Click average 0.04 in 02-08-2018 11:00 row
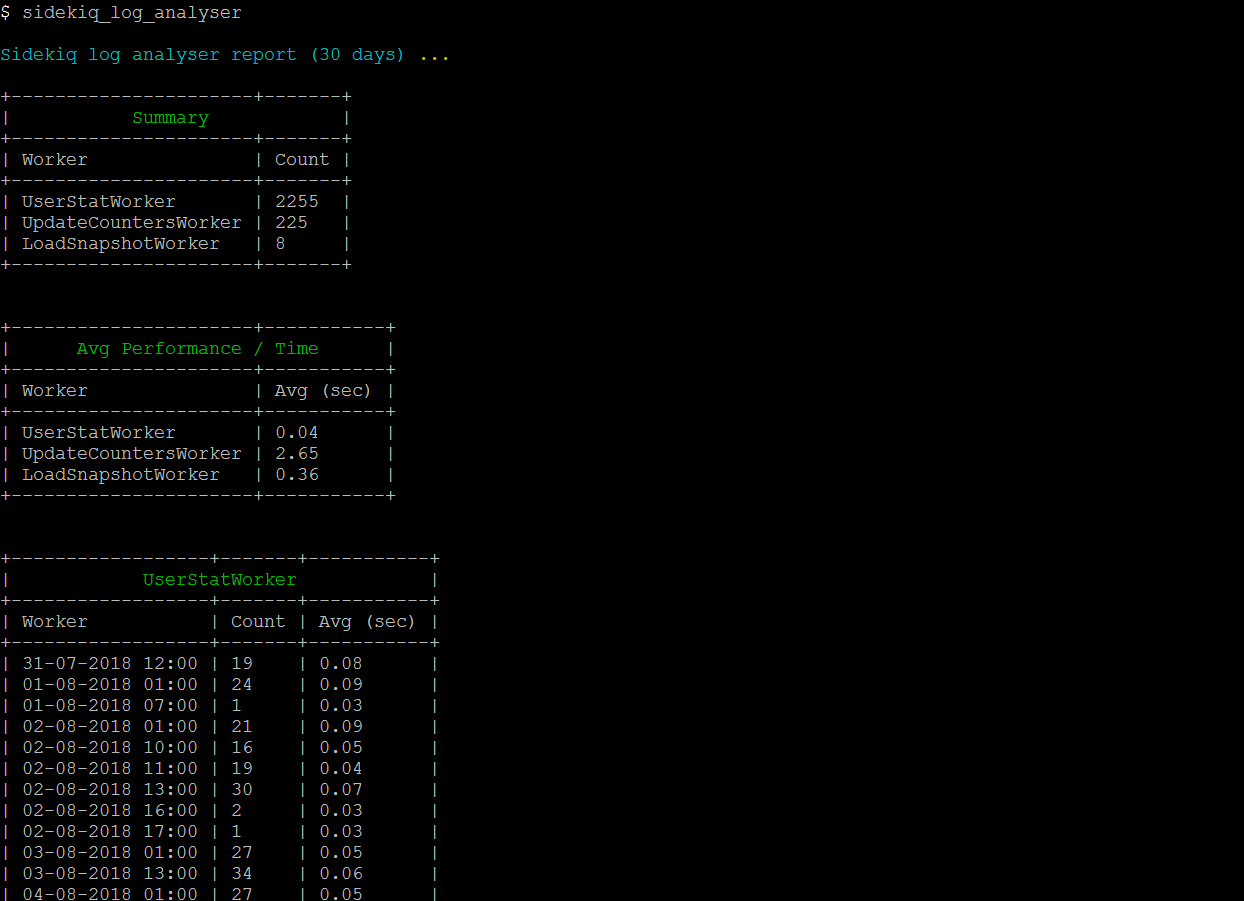 tap(341, 769)
